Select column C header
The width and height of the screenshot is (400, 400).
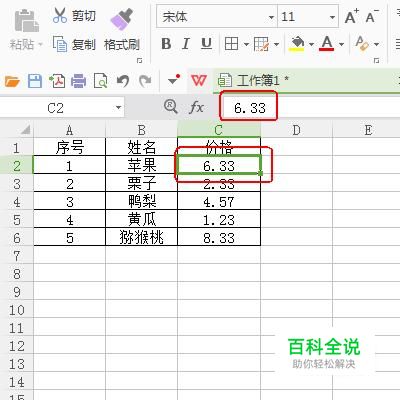pos(219,130)
